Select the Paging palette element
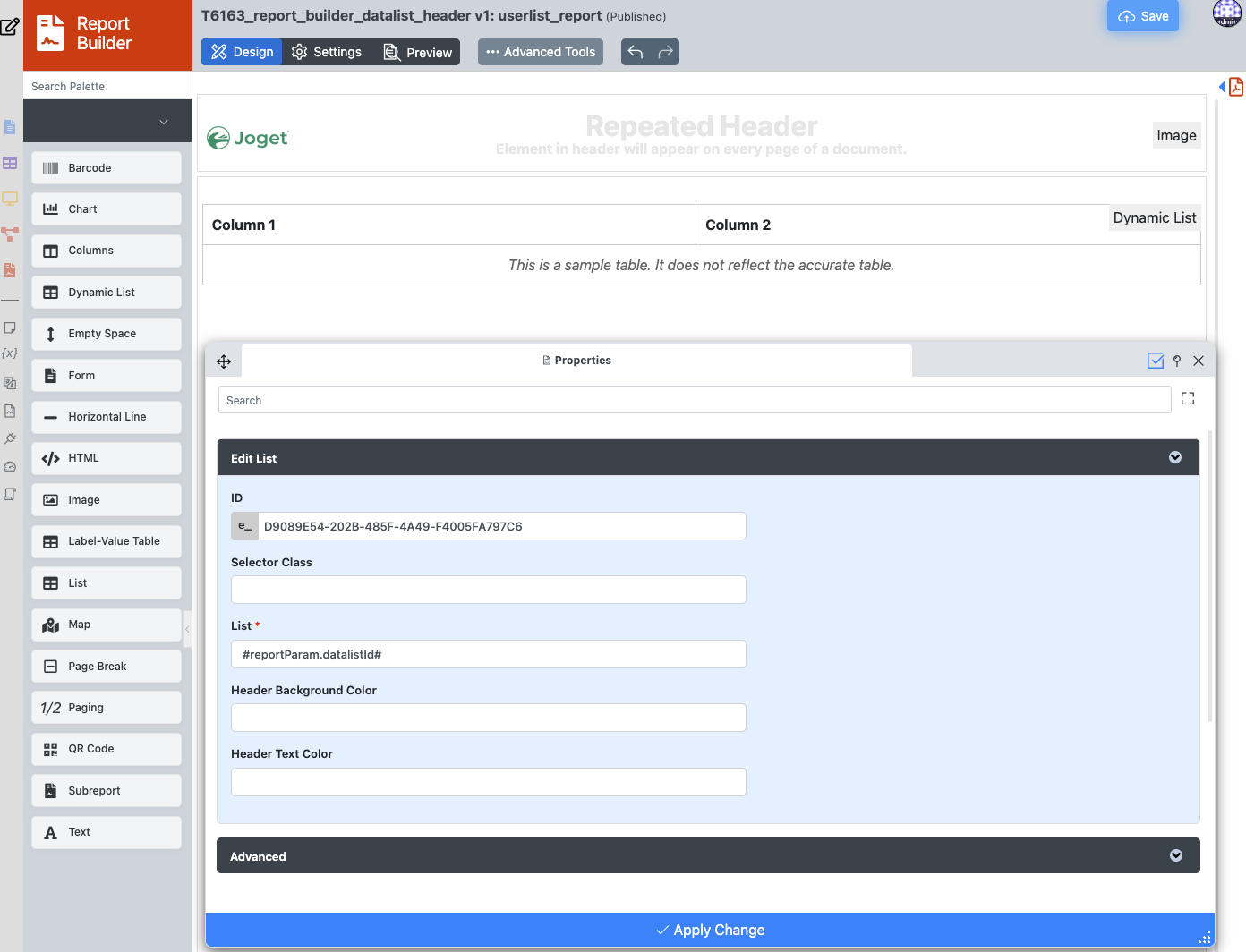Screen dimensions: 1246x952 [x=107, y=708]
